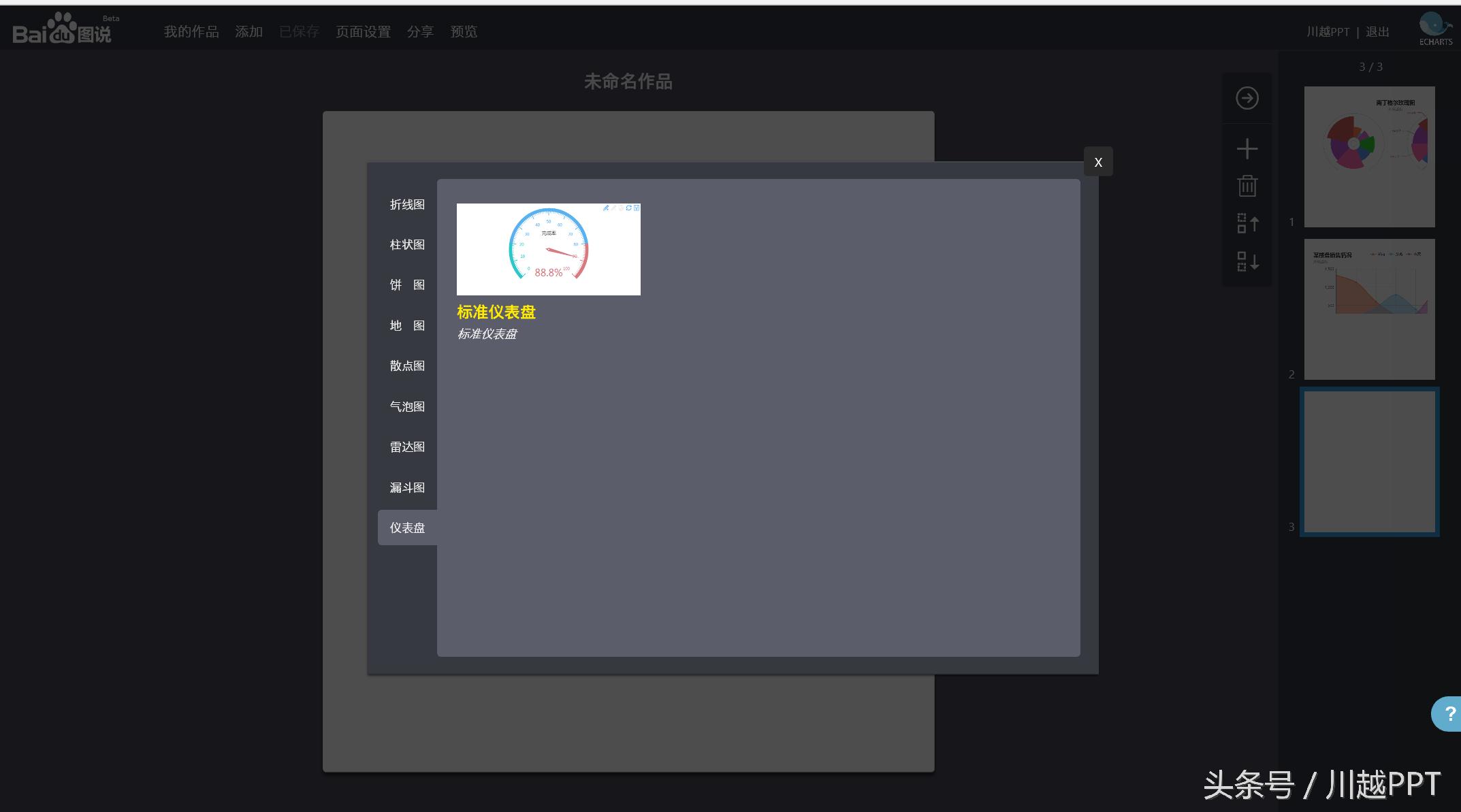Open 我的作品 from the top menu
This screenshot has width=1461, height=812.
[191, 31]
